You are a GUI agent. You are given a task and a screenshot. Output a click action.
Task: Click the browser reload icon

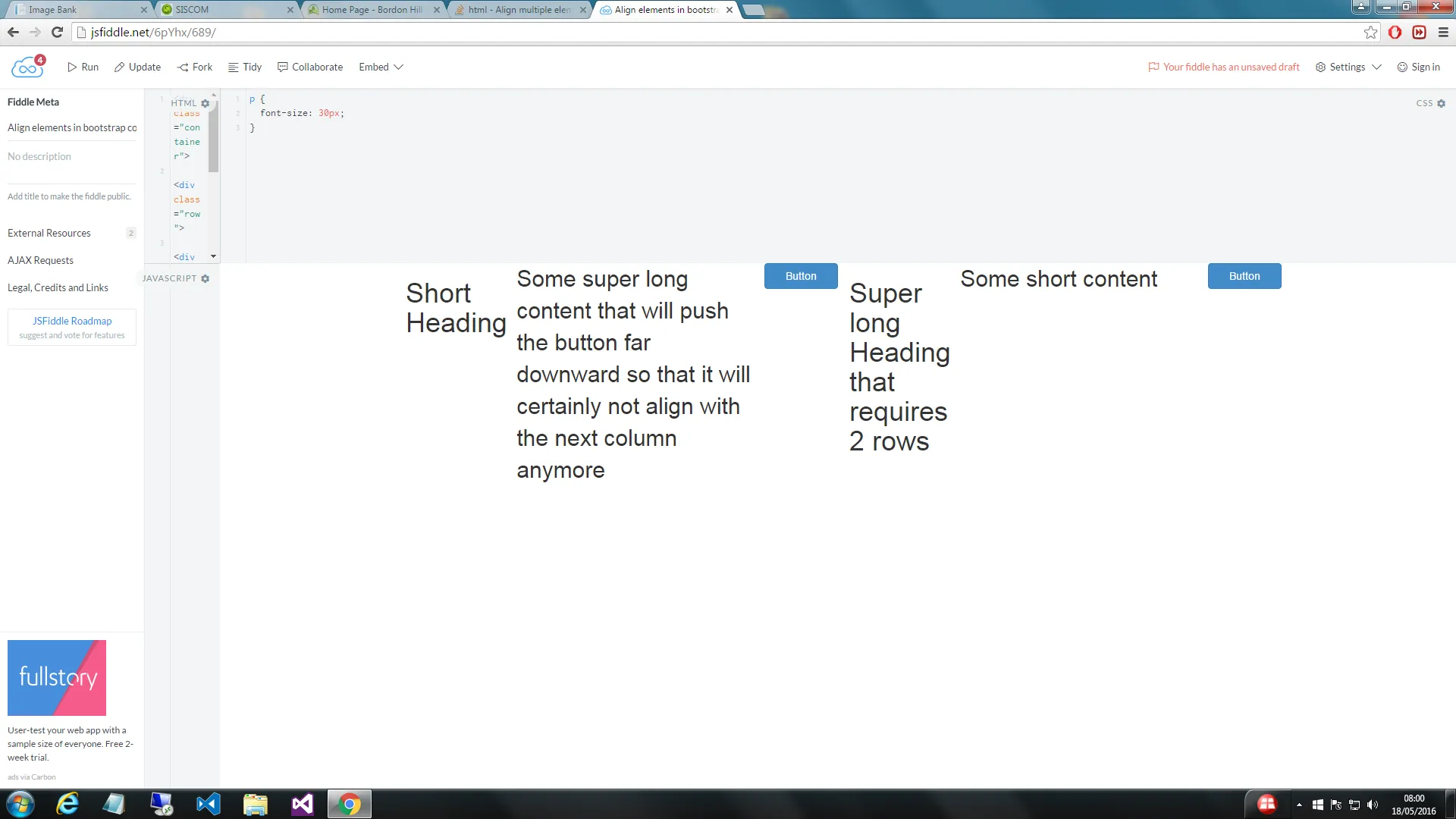click(57, 32)
